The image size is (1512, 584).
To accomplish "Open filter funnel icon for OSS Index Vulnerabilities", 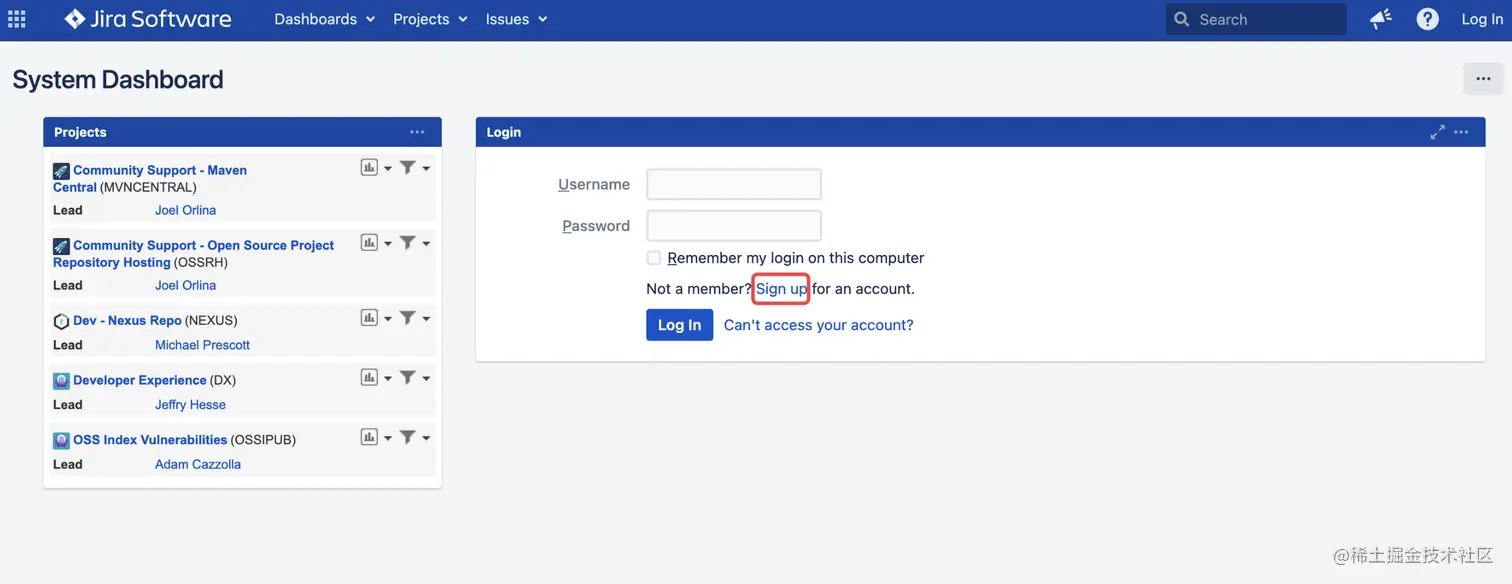I will (x=408, y=437).
